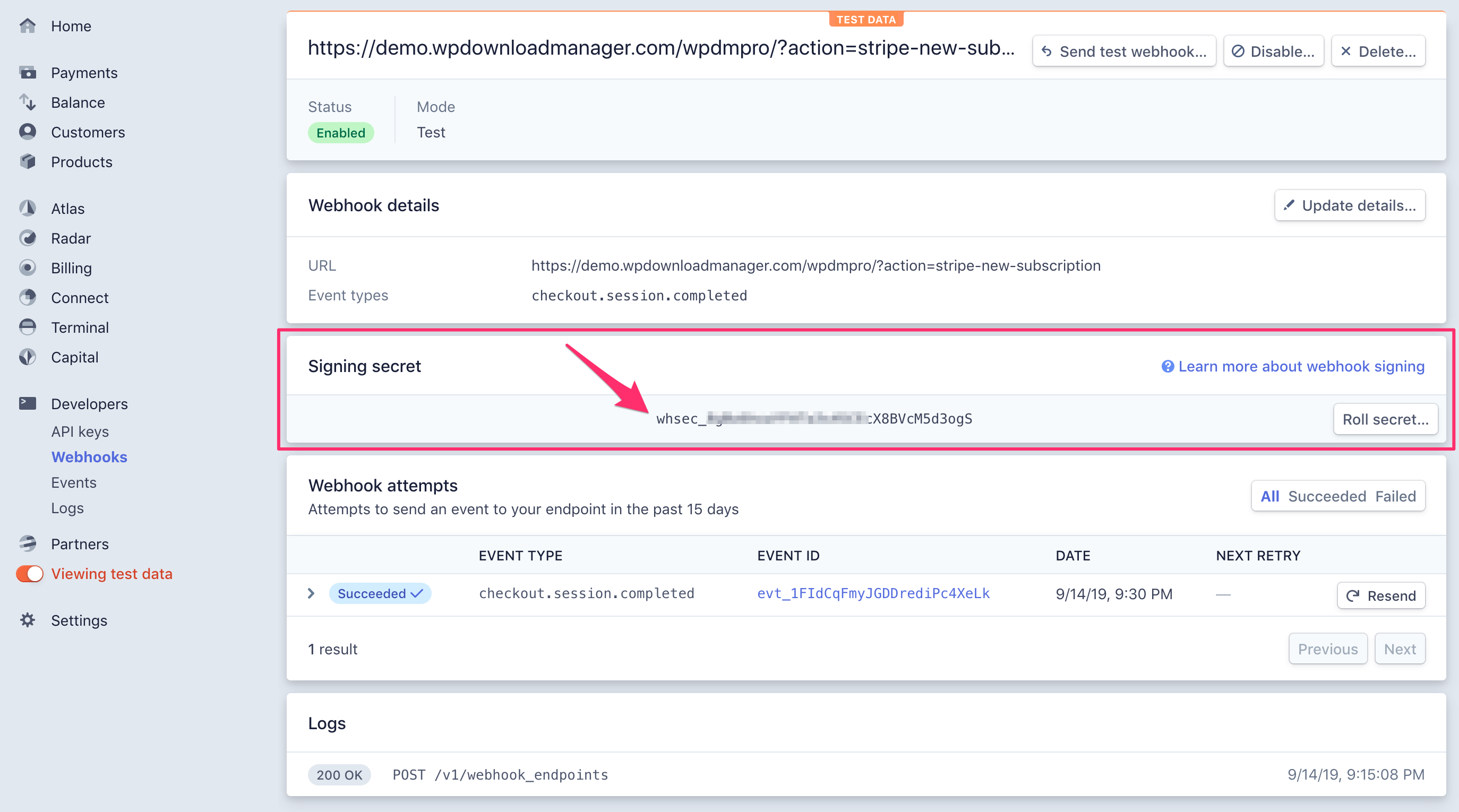Click the Developers terminal-window icon
The image size is (1459, 812).
click(x=27, y=404)
